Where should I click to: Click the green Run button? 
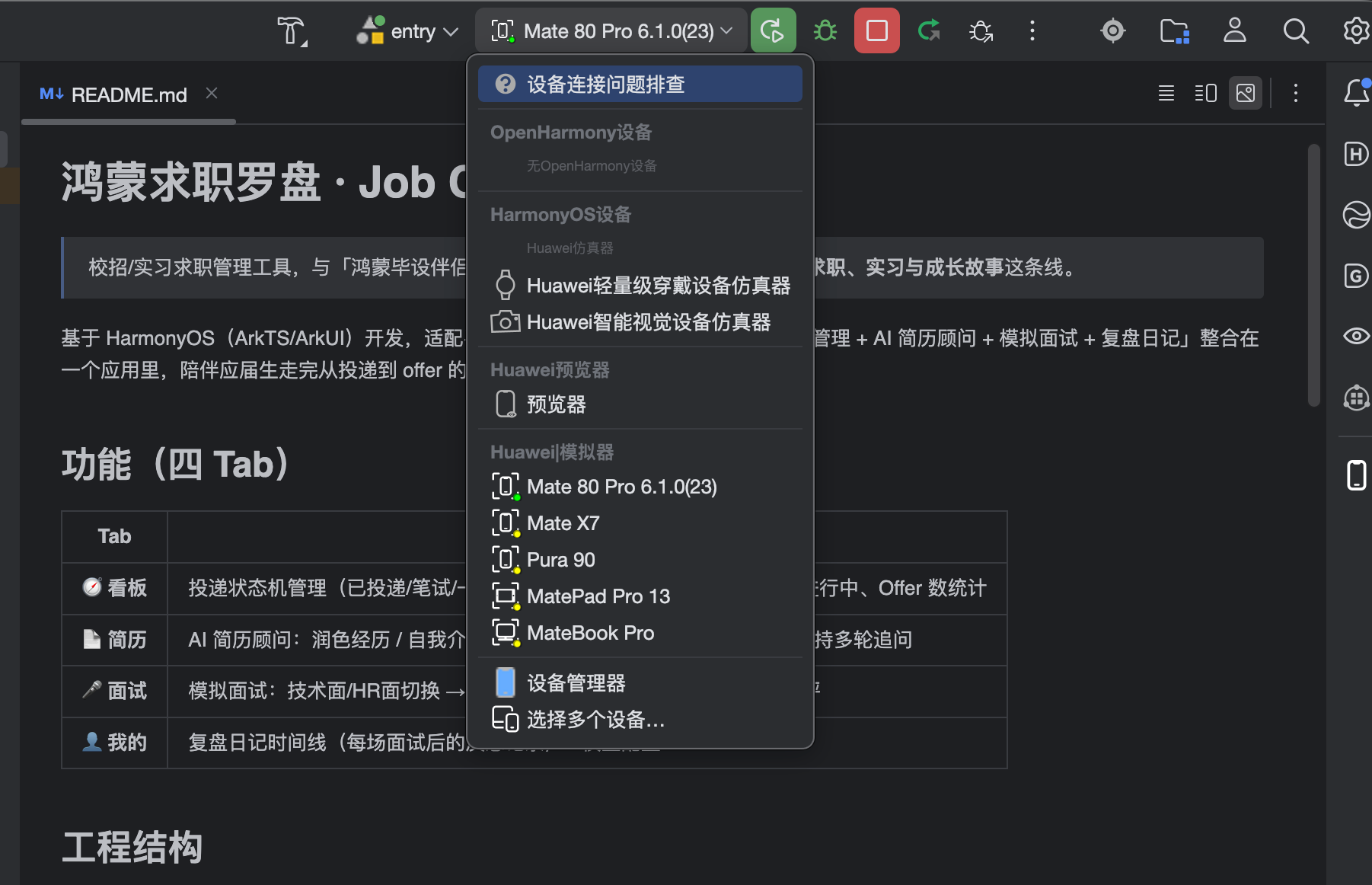tap(773, 31)
